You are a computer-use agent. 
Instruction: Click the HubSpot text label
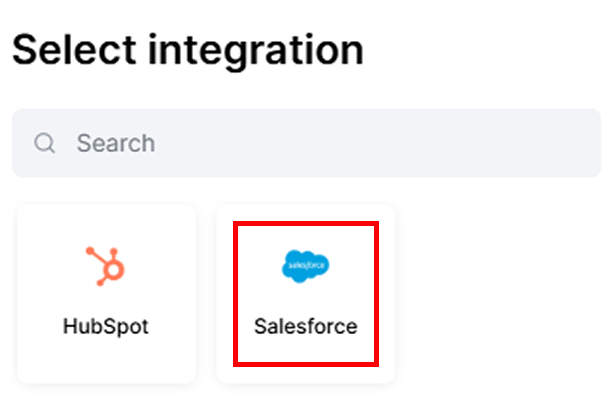coord(106,327)
